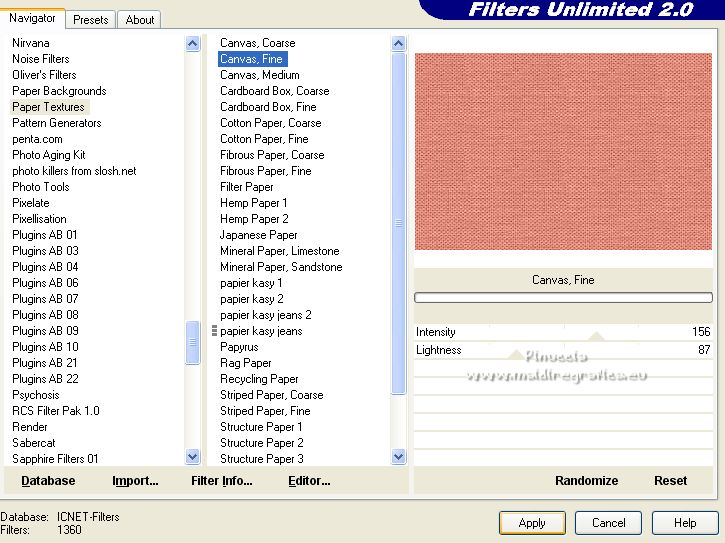This screenshot has height=543, width=725.
Task: Choose the Canvas, Medium filter
Action: click(259, 75)
